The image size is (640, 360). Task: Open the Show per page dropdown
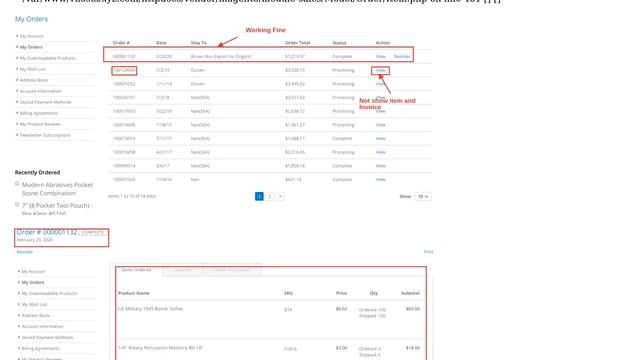[423, 196]
